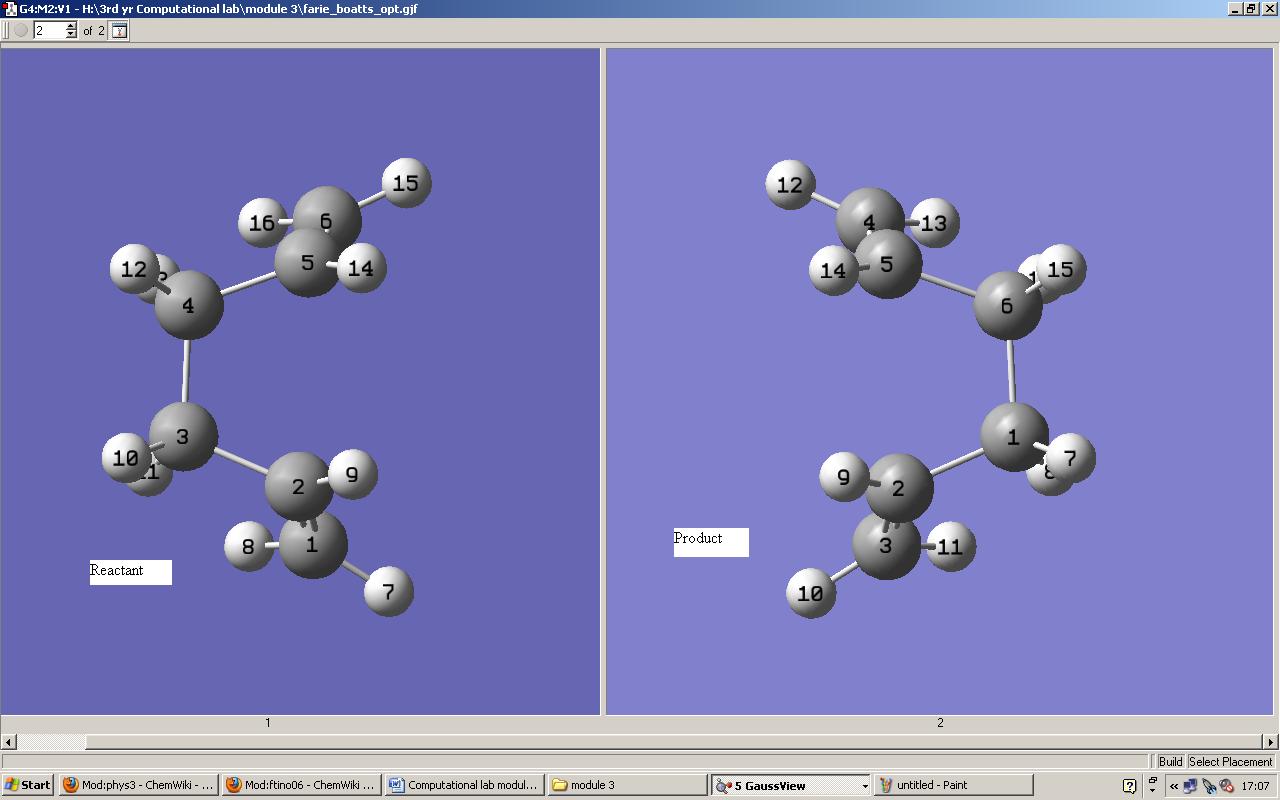Switch to untitled - Paint taskbar window

click(x=952, y=785)
